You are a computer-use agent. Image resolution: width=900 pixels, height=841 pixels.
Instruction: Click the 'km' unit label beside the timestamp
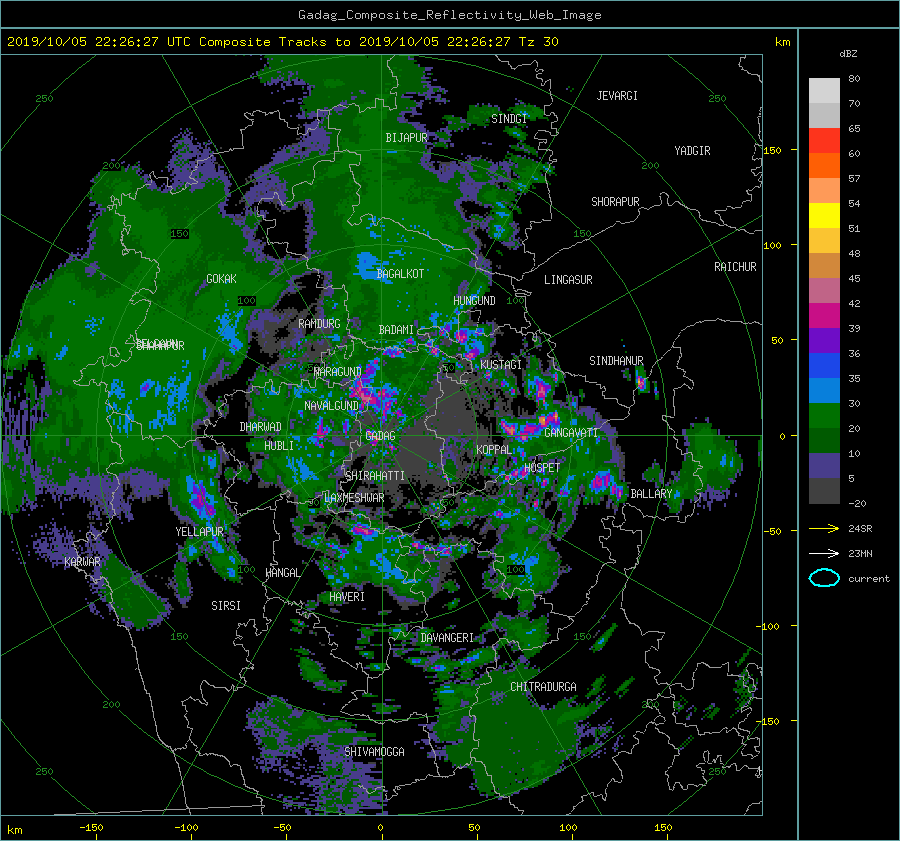click(x=783, y=42)
